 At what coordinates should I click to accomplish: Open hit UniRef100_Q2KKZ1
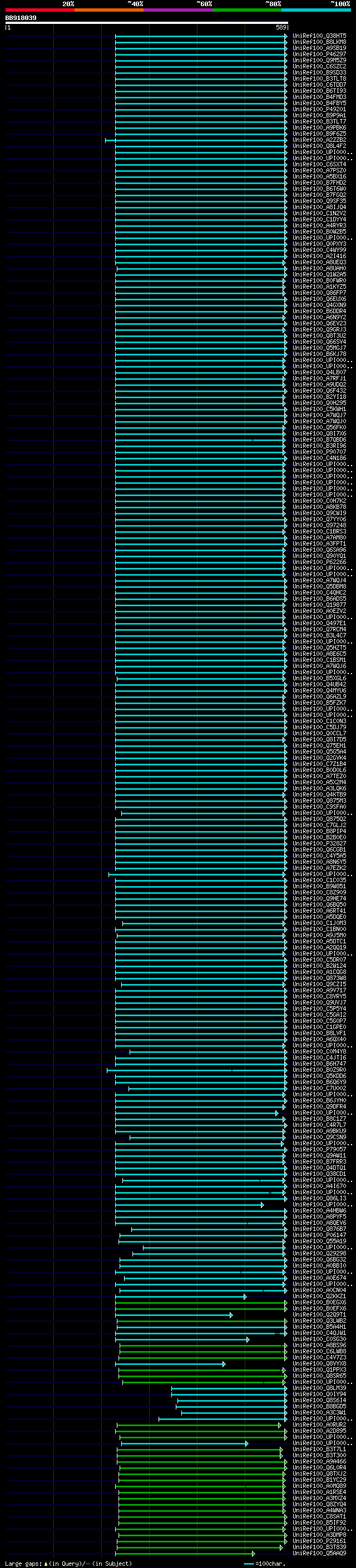coord(319,1296)
